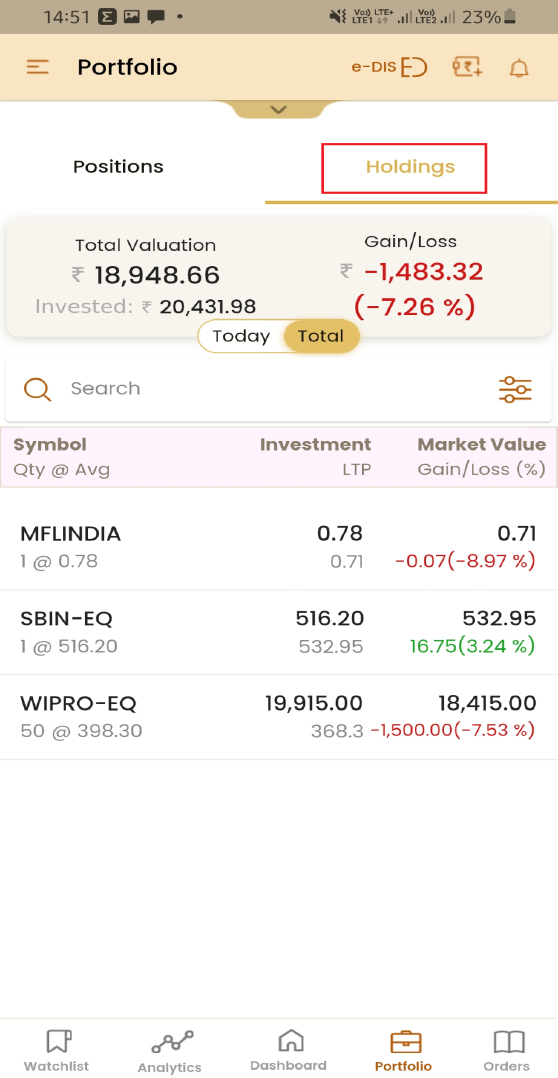Open Orders in the bottom bar
Screen dimensions: 558x1078
click(x=506, y=1050)
